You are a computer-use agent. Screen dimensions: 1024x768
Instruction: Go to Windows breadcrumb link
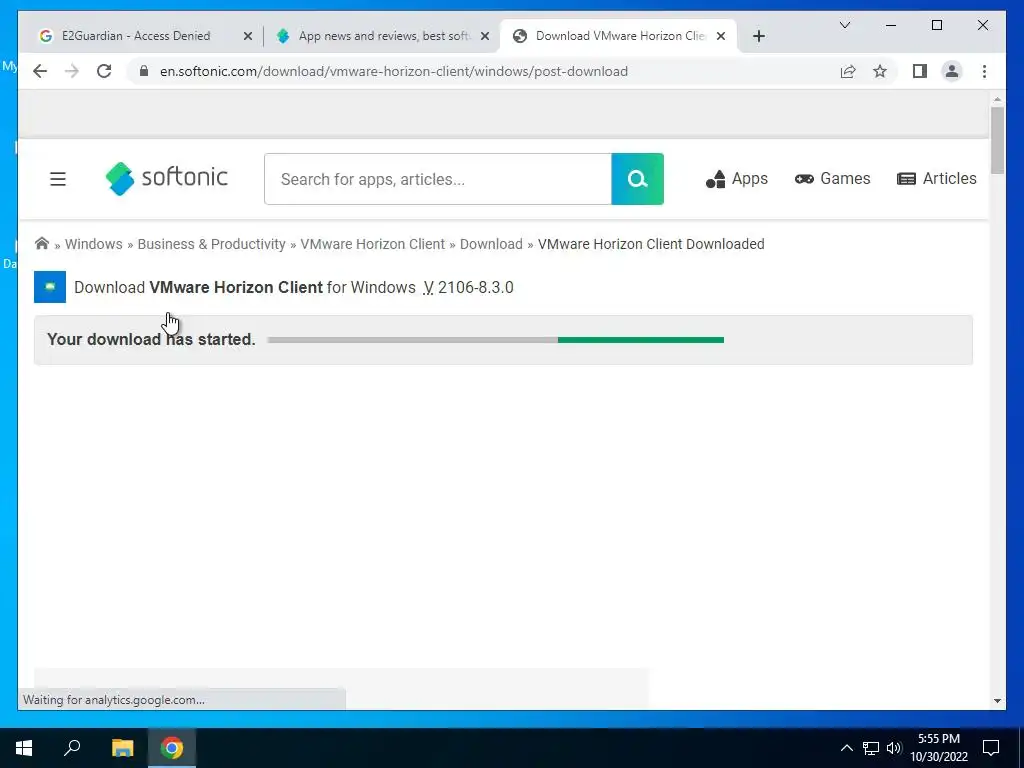(x=93, y=244)
